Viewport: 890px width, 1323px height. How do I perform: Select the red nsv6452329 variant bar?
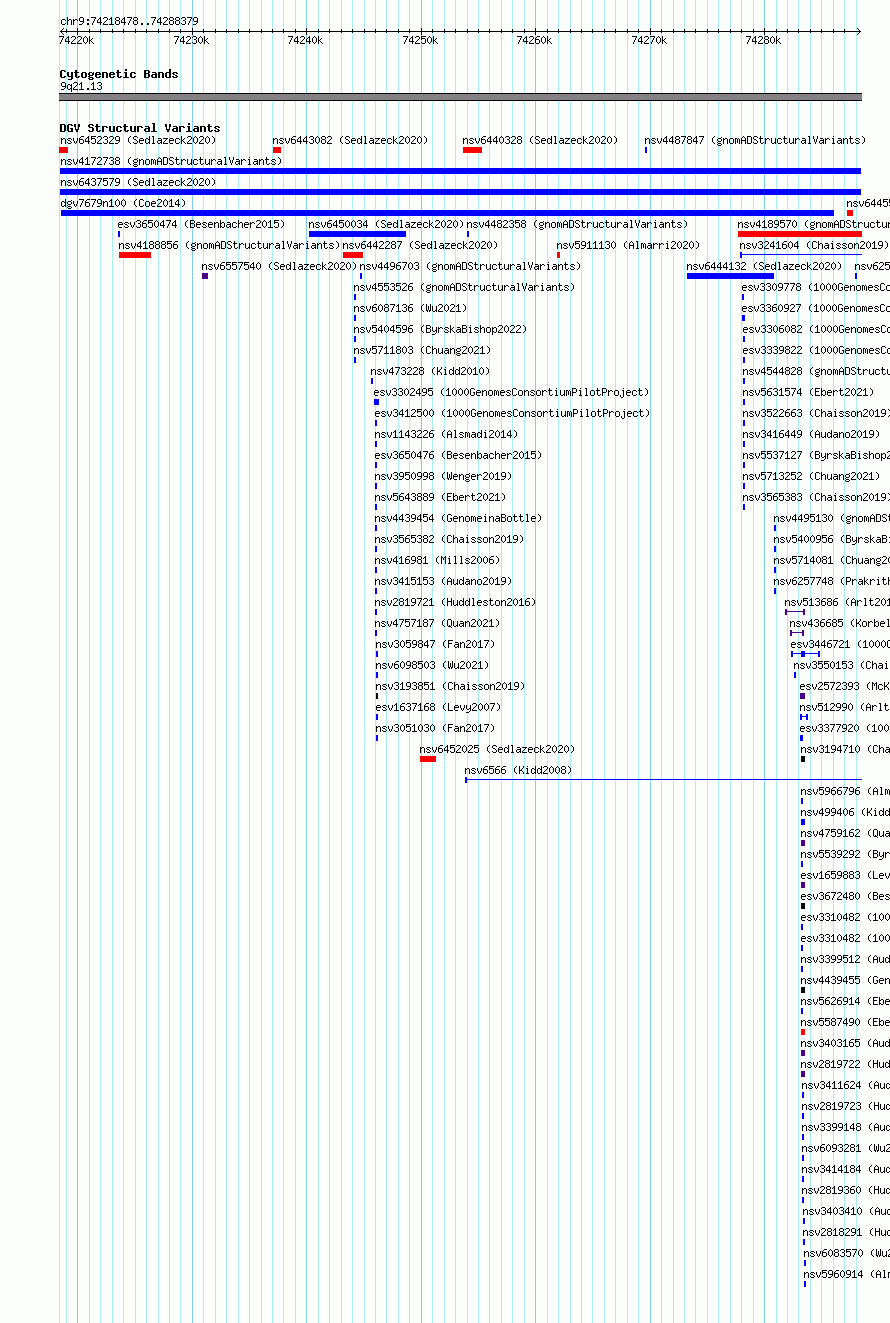64,150
